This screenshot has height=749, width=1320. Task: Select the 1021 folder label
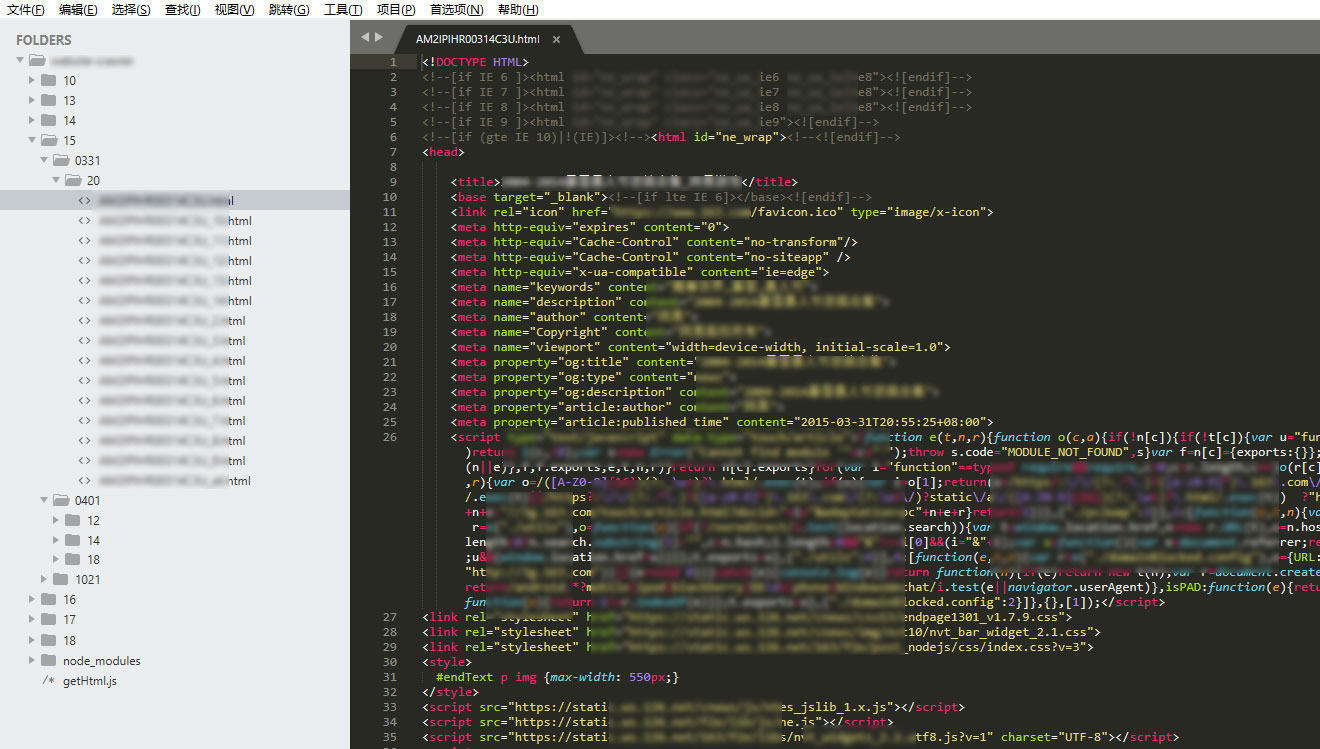pos(88,580)
